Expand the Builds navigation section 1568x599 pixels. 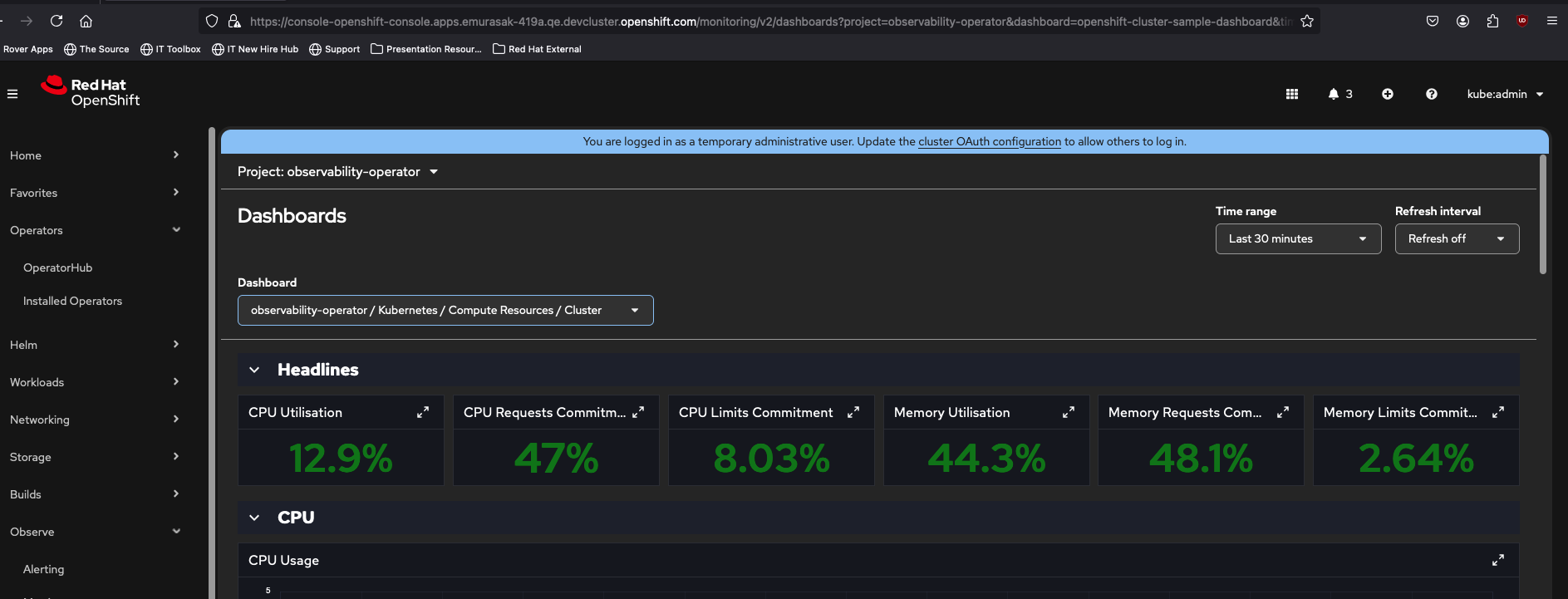96,494
